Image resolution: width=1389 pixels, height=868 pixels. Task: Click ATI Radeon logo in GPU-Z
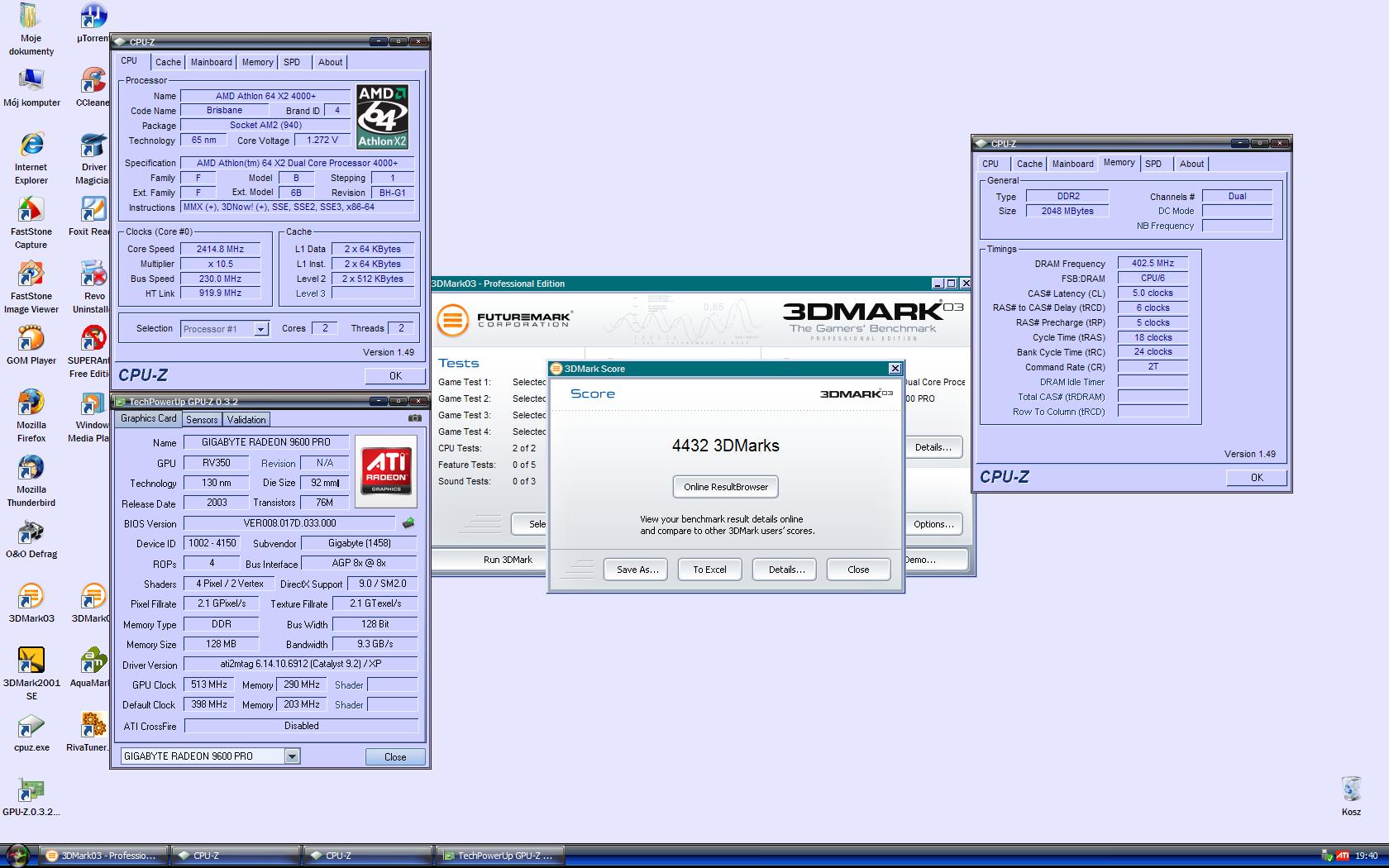[x=386, y=472]
